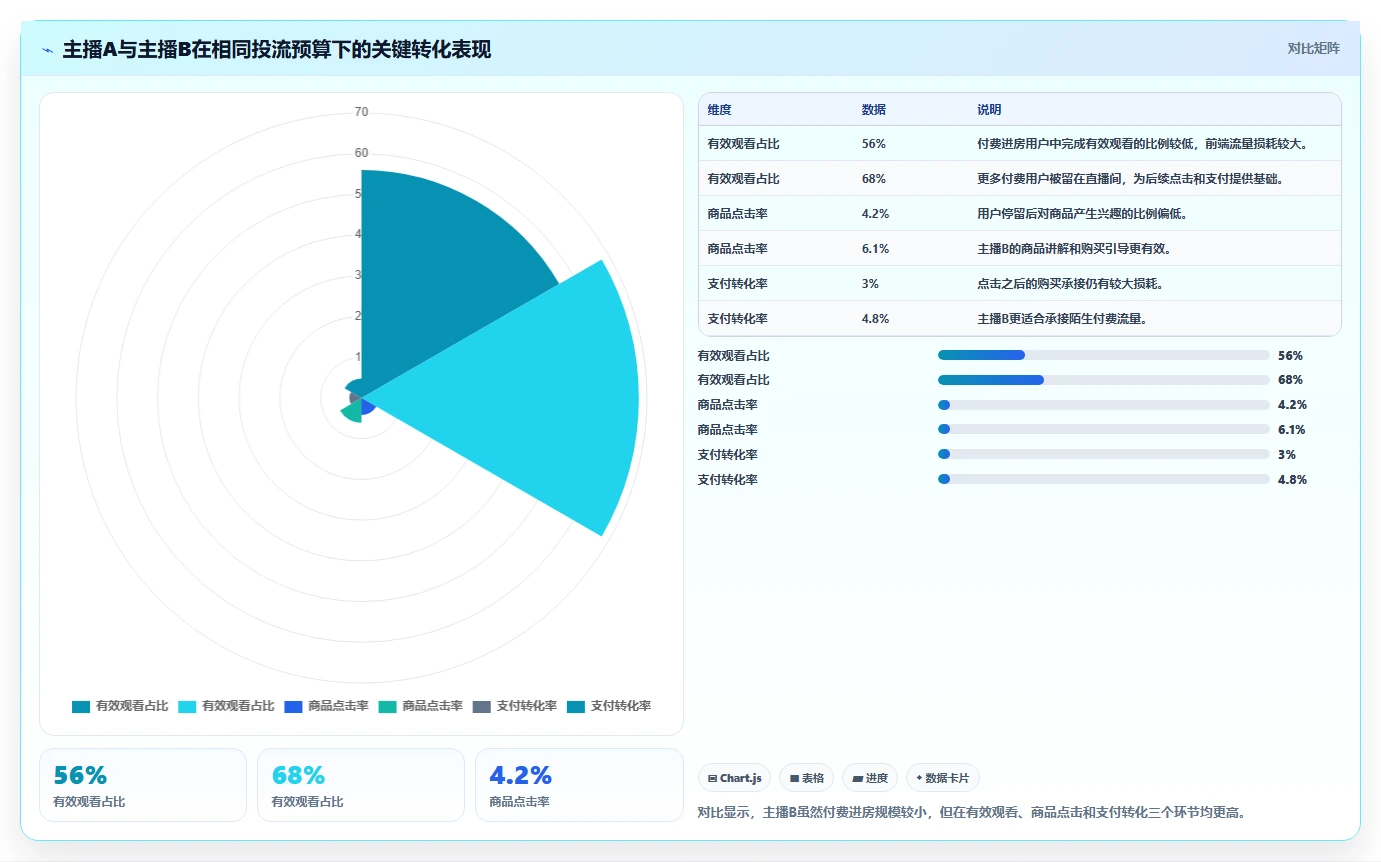Click the progress bar showing 6.1%
This screenshot has width=1381, height=862.
(1103, 430)
